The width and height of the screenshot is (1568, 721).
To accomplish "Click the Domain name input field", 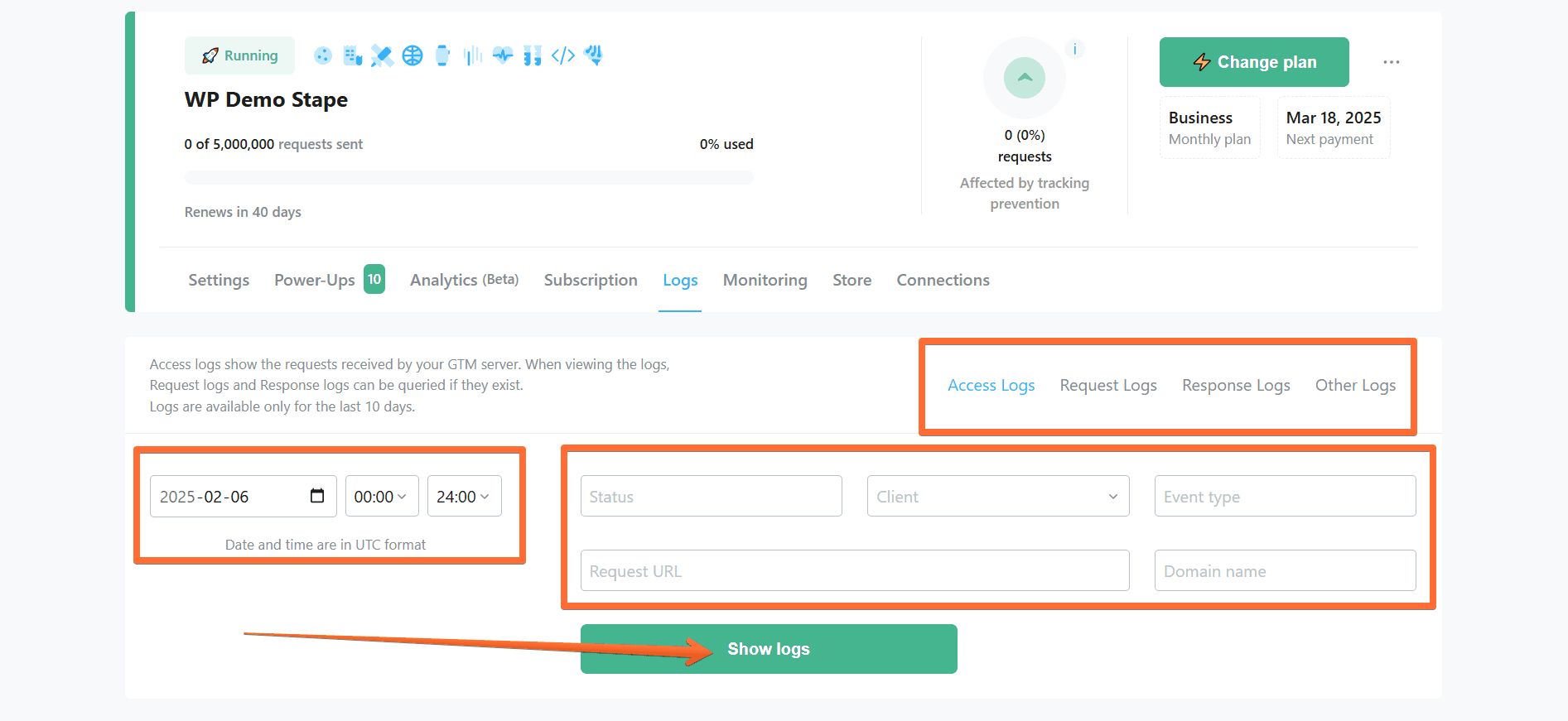I will point(1286,570).
